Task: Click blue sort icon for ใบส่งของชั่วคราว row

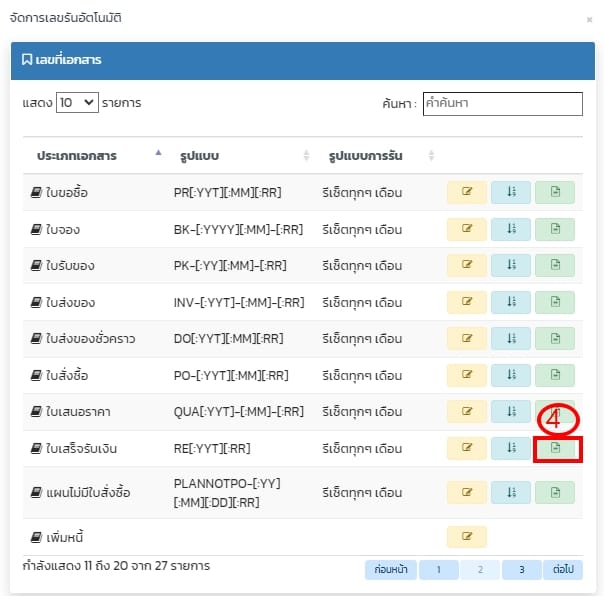Action: (510, 338)
